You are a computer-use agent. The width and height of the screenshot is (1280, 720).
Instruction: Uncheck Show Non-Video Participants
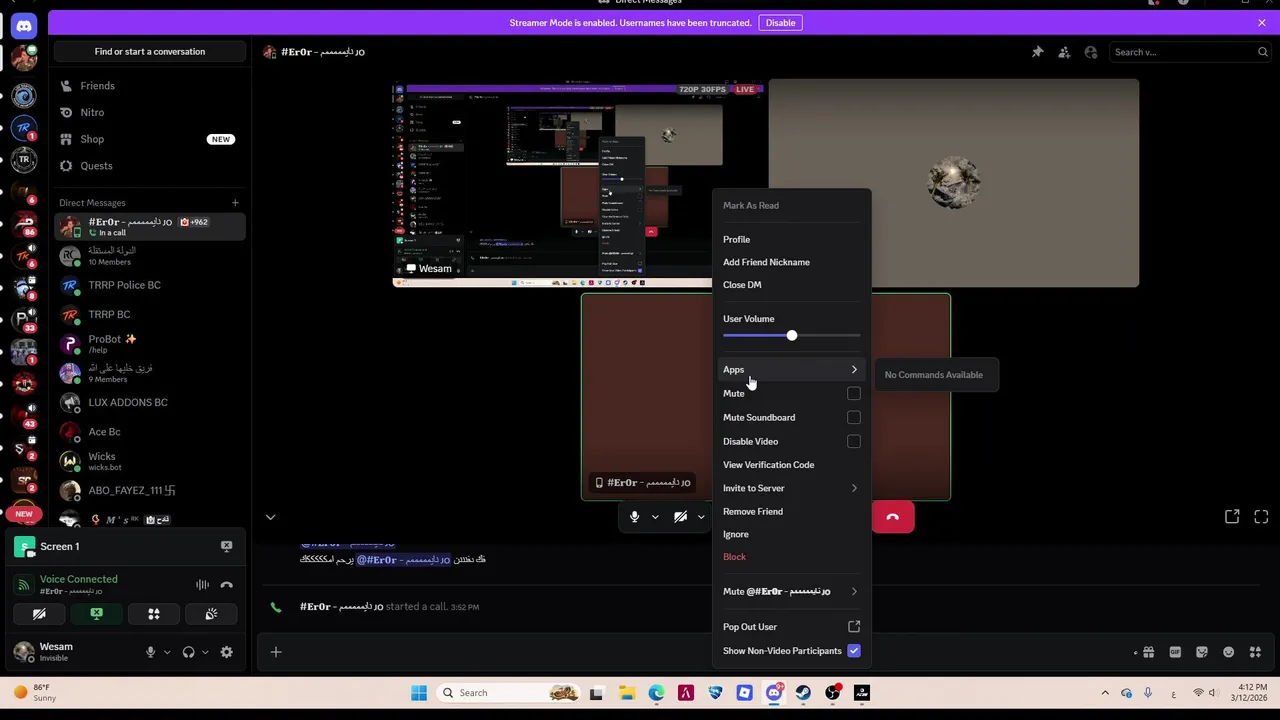tap(854, 651)
